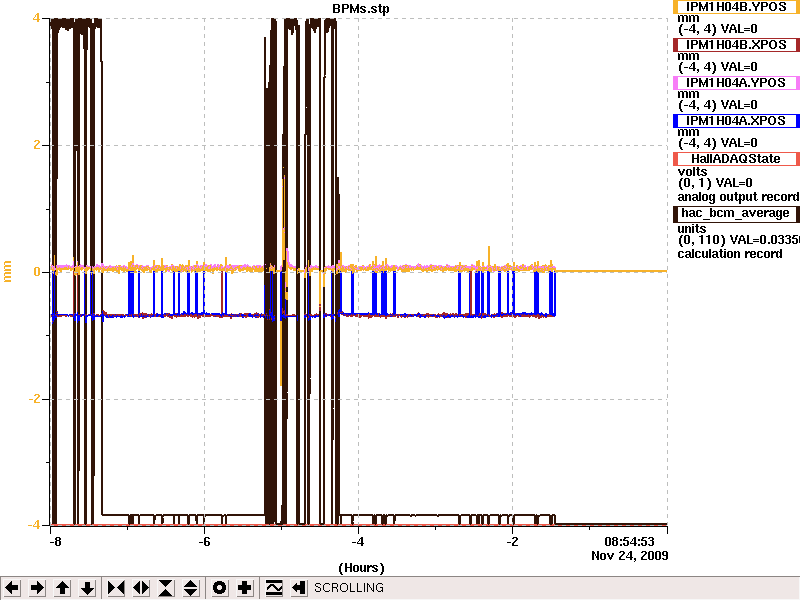Click the horizontal zoom-in bowtie icon
Screen dimensions: 800x600
pos(116,588)
